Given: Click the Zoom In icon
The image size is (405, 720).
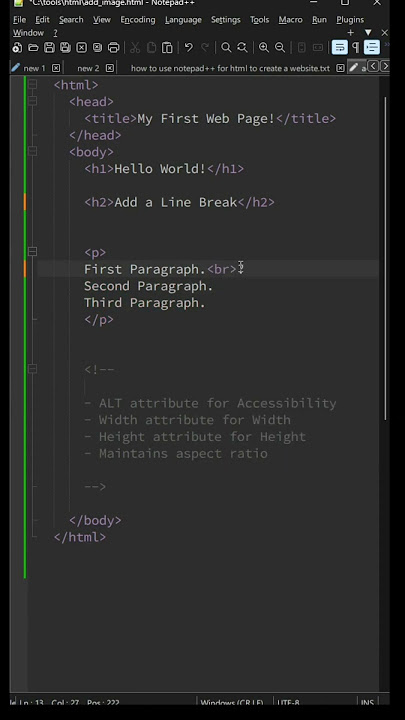Looking at the screenshot, I should (264, 47).
